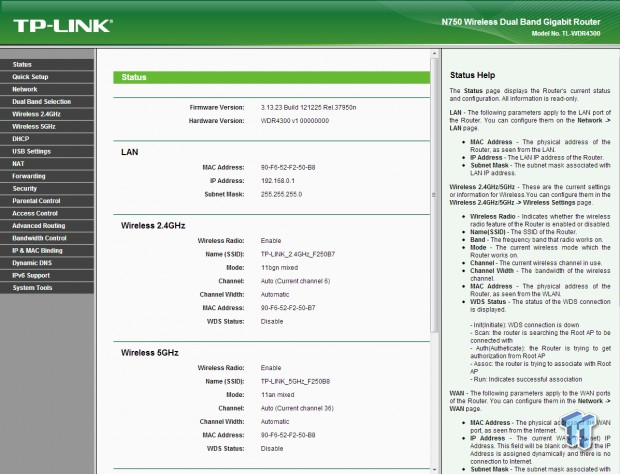Click SSID TP-LINK_5GHz_F250B8

pyautogui.click(x=295, y=381)
